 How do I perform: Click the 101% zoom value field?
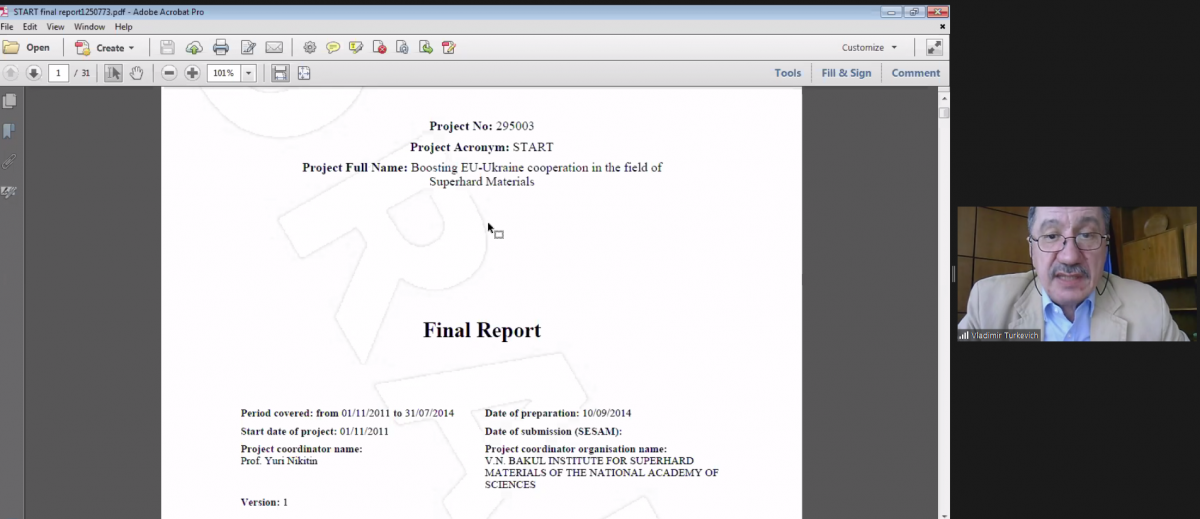[223, 73]
